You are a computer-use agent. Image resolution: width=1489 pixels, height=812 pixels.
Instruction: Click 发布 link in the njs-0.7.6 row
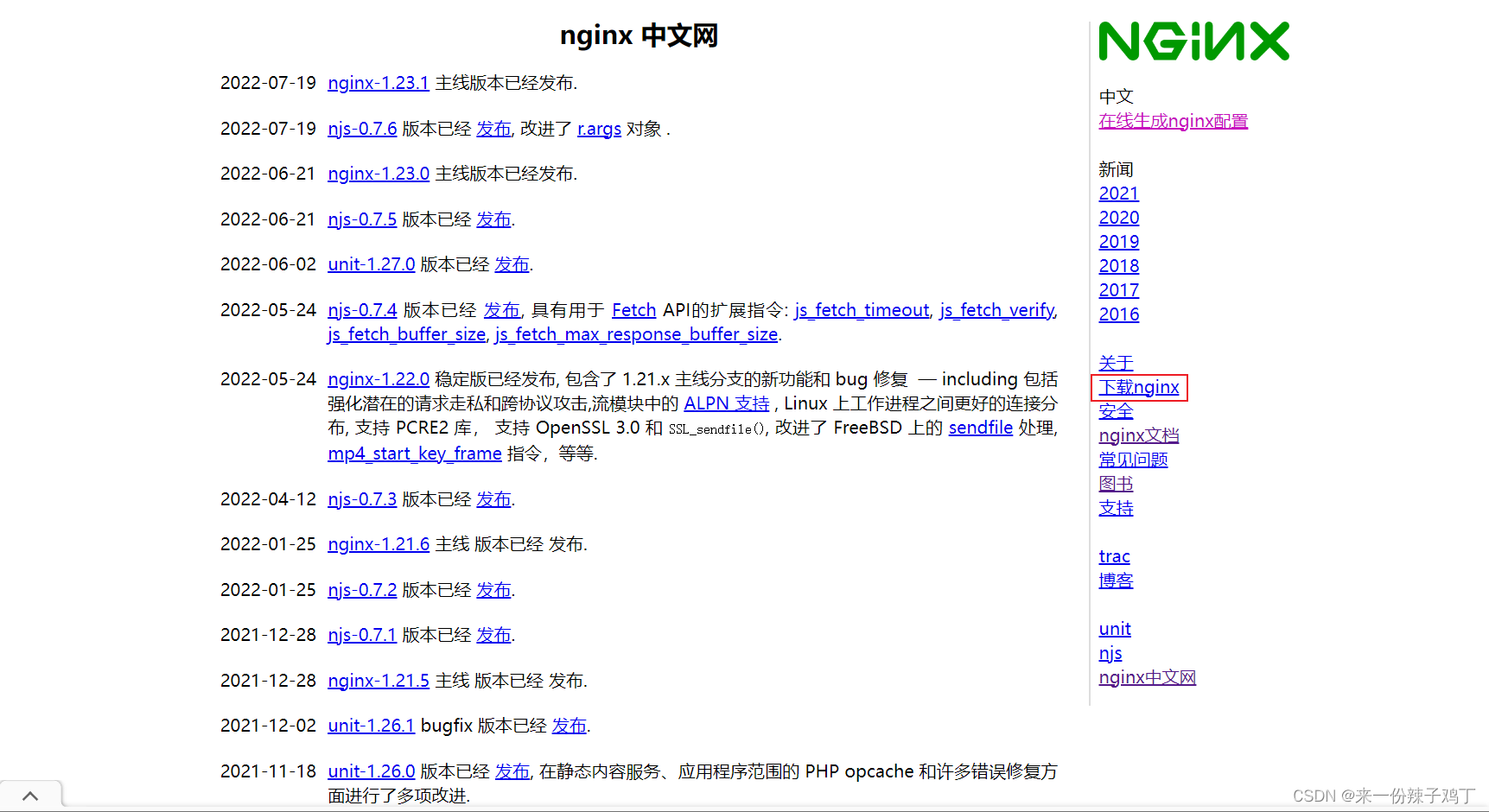point(494,129)
